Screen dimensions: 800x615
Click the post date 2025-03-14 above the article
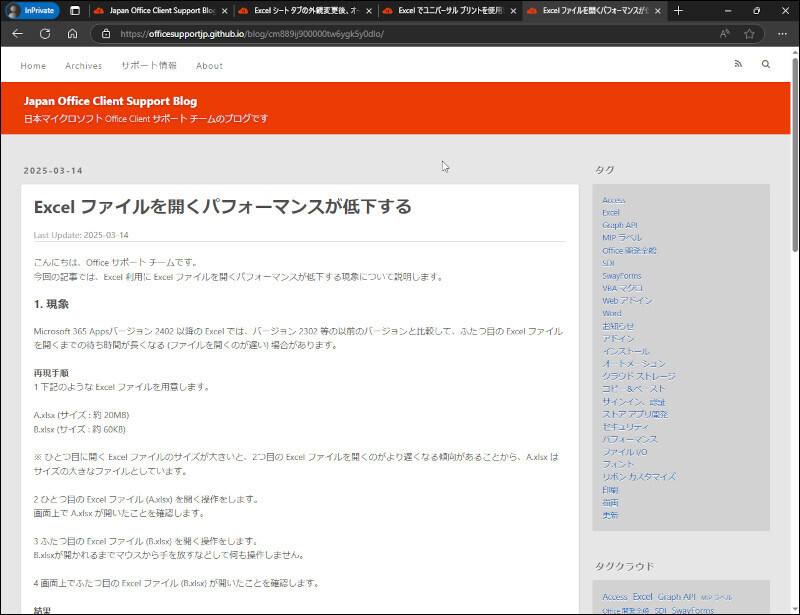53,170
